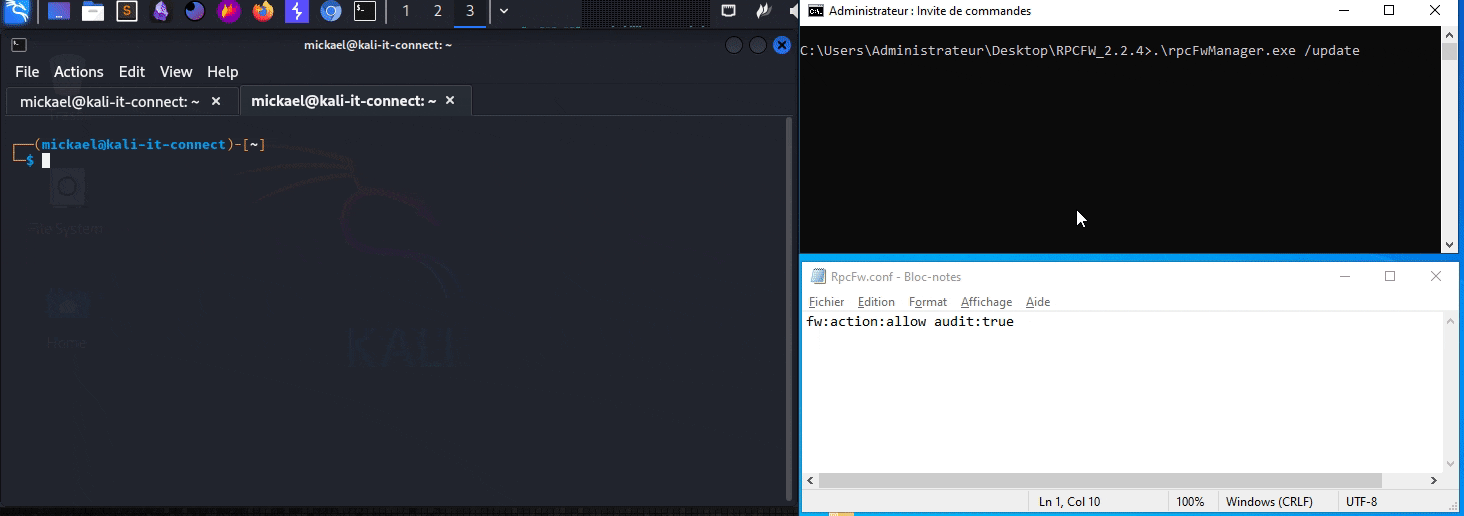The image size is (1464, 516).
Task: Open Notepad Aide menu
Action: point(1038,302)
